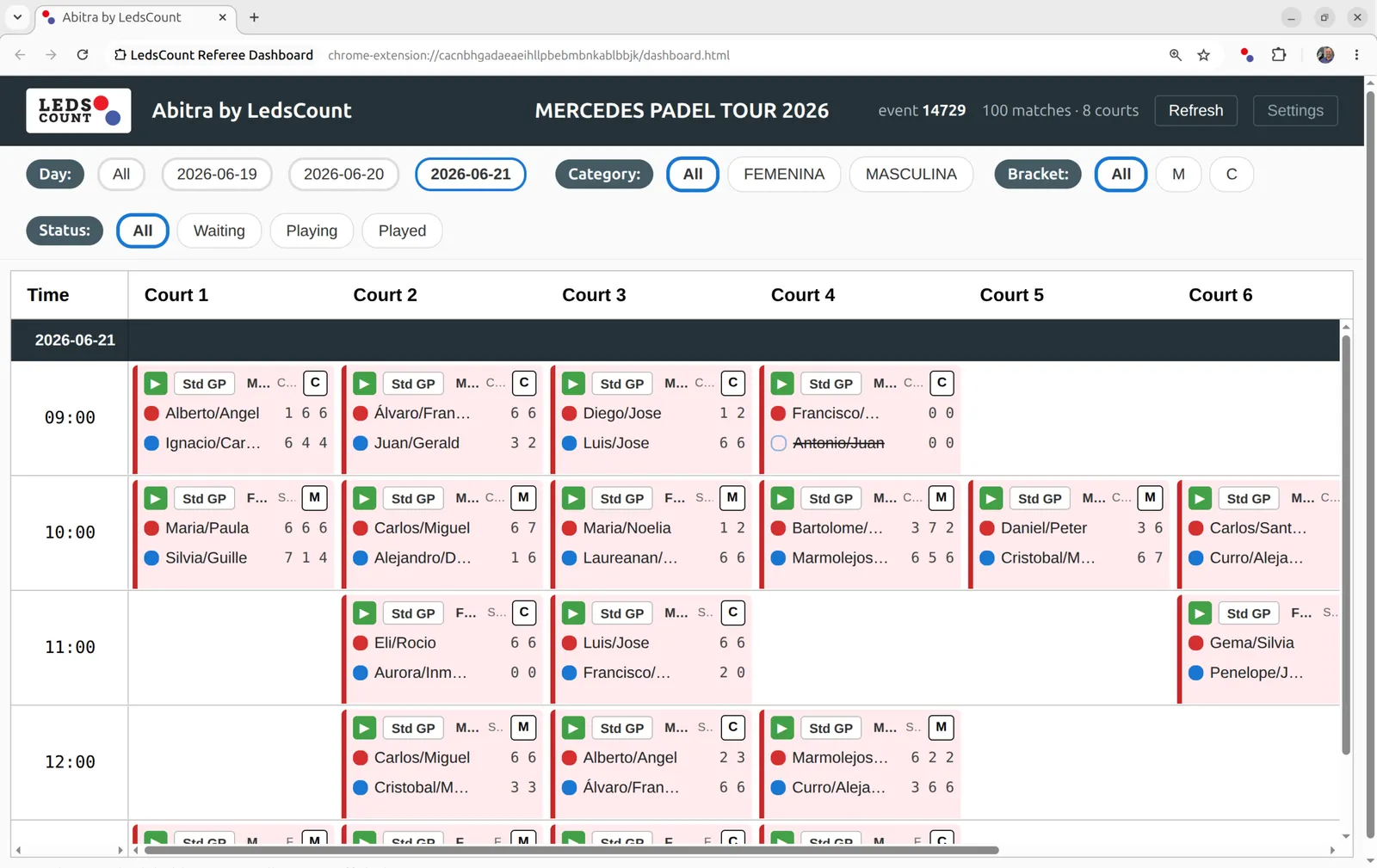1377x868 pixels.
Task: Click the play icon on the Carlos/Miguel vs Alejandro match
Action: click(365, 498)
